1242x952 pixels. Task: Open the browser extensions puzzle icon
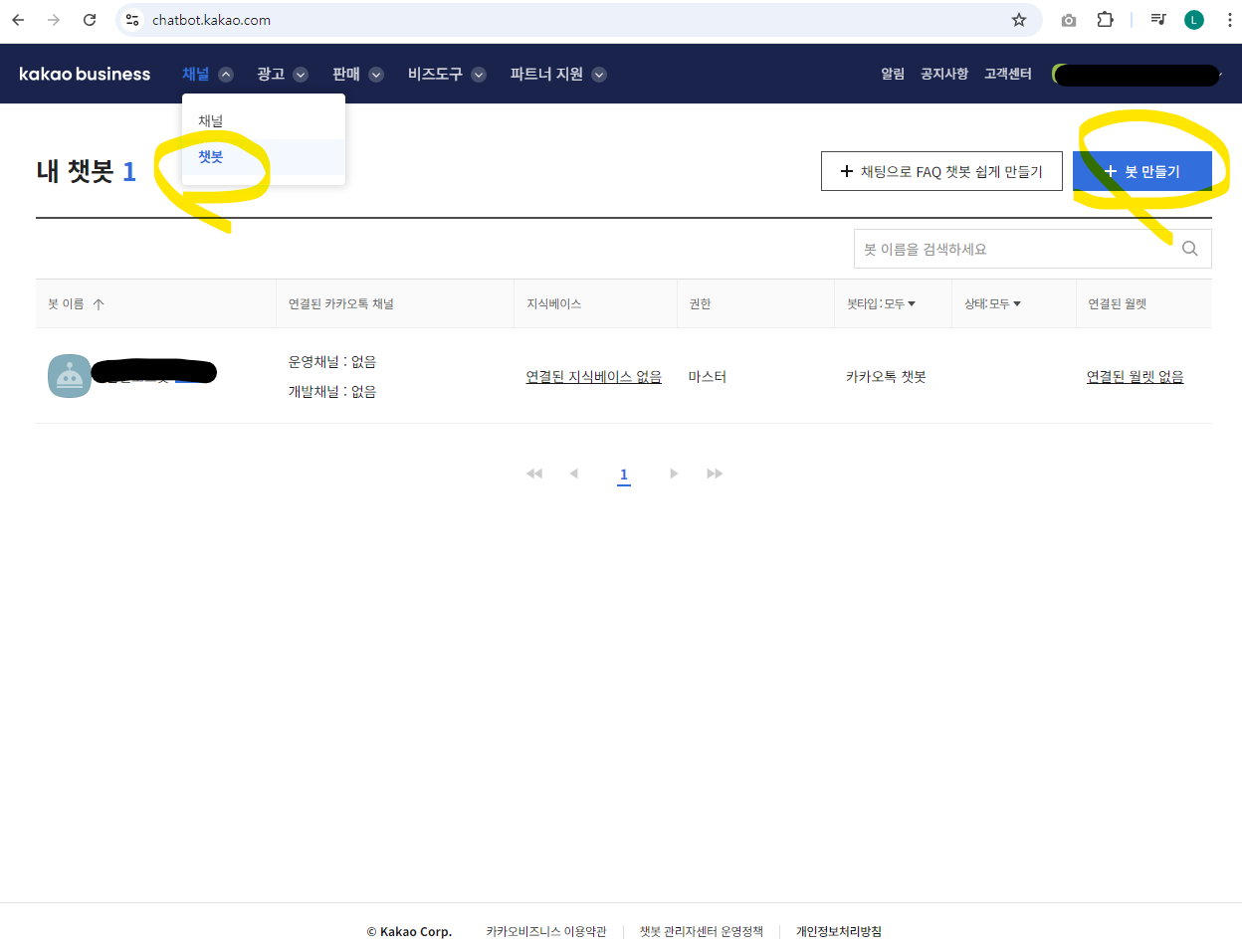pos(1105,20)
